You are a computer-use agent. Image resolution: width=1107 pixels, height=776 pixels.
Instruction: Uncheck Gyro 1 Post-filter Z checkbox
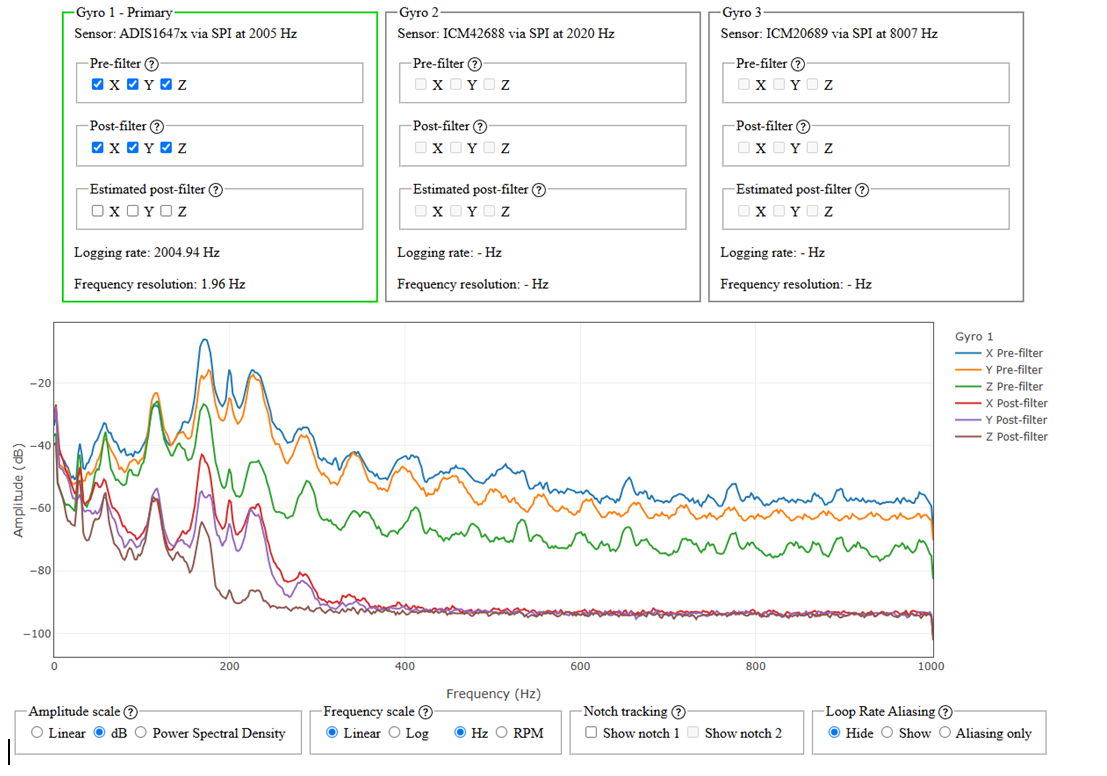coord(166,147)
